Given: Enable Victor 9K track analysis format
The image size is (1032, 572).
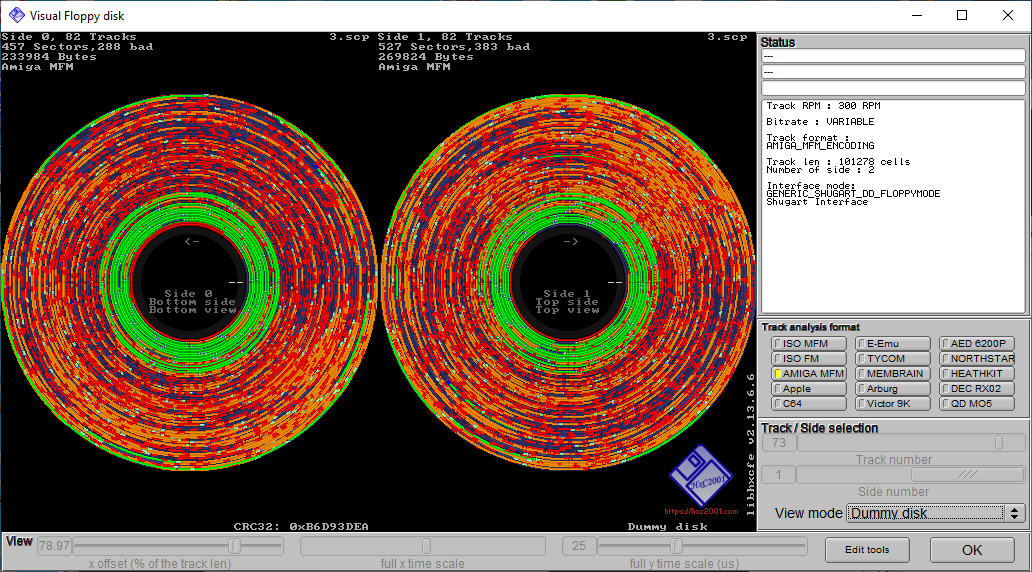Looking at the screenshot, I should pyautogui.click(x=892, y=404).
